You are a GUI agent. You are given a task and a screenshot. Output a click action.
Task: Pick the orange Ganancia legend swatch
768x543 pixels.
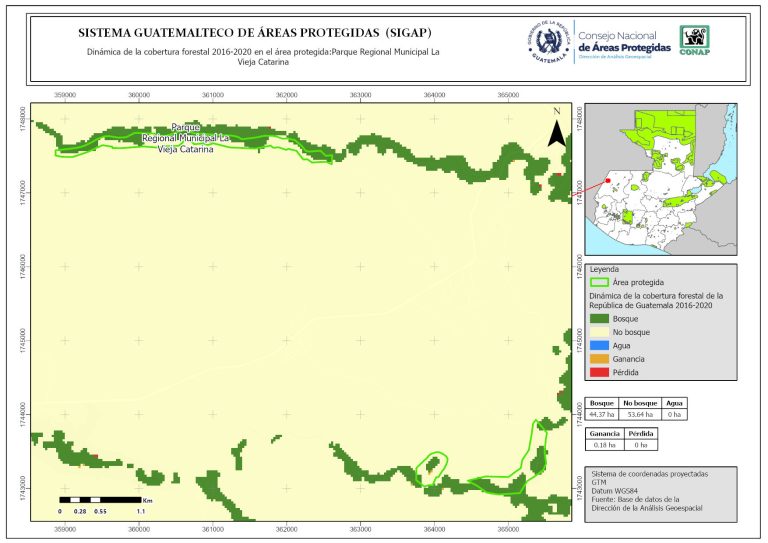(598, 359)
